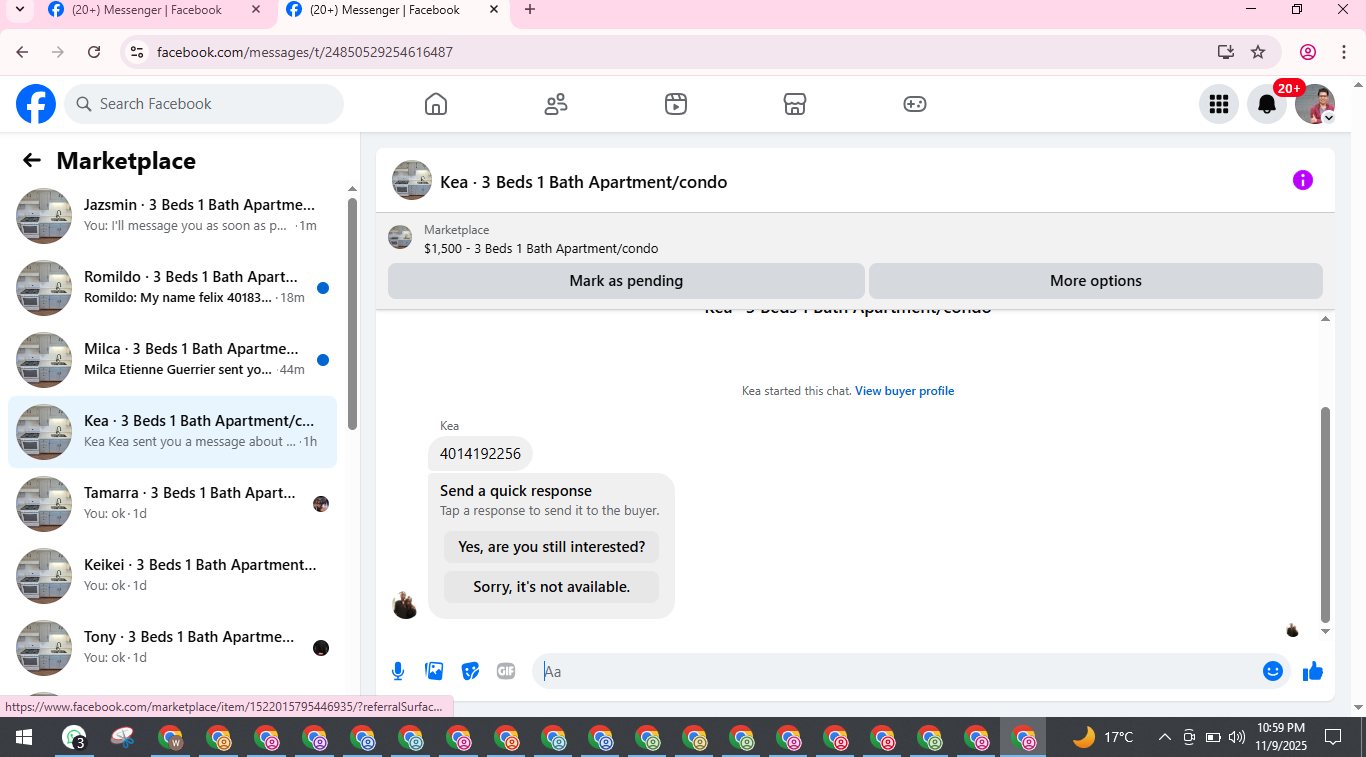1366x757 pixels.
Task: Open the account menu from profile avatar
Action: (1315, 104)
